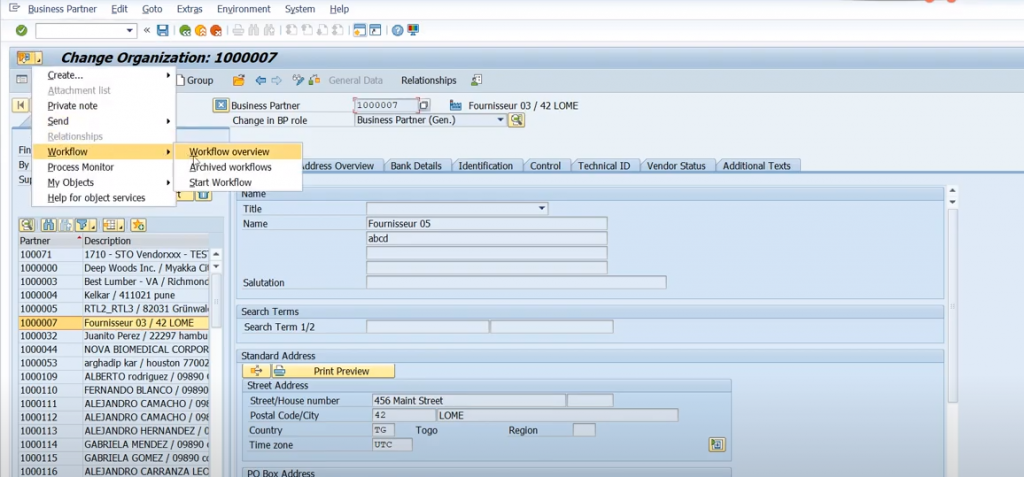
Task: Switch to the Technical ID tab
Action: point(604,166)
